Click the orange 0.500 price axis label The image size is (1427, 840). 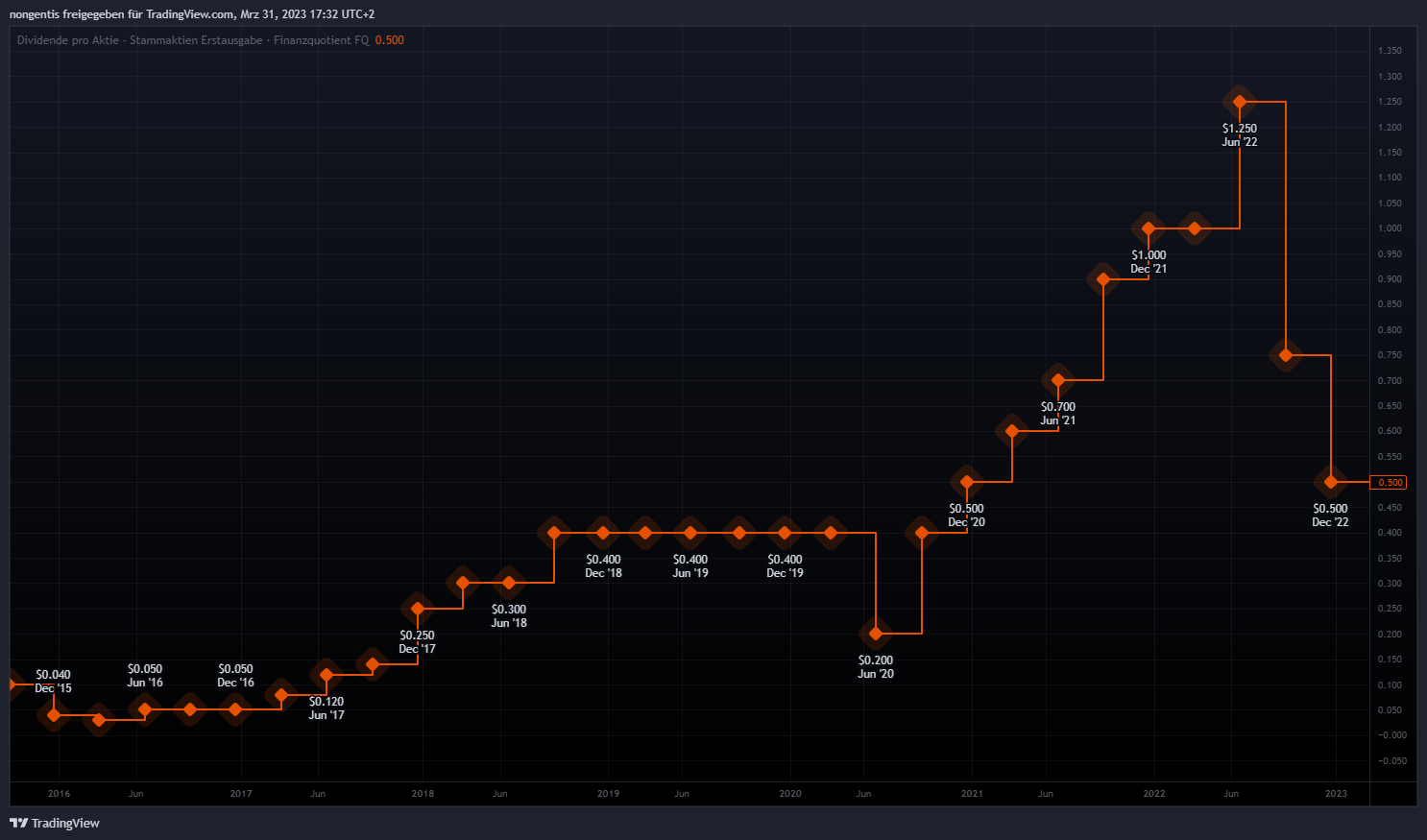1389,482
